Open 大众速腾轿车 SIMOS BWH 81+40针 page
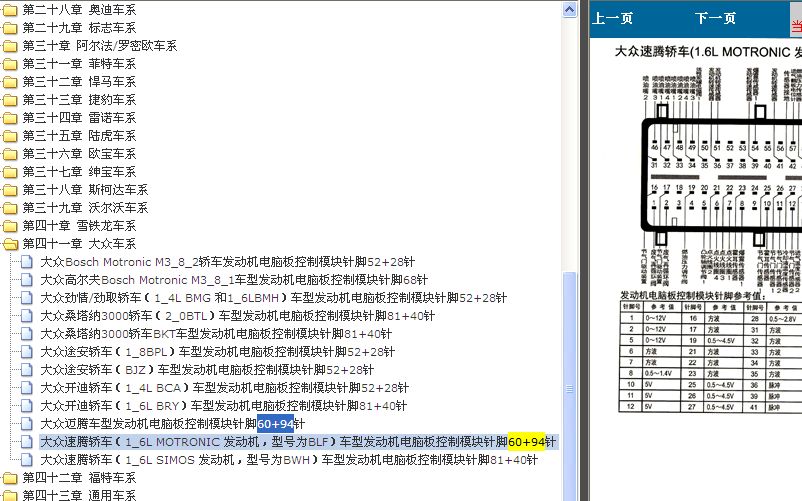Viewport: 802px width, 501px height. tap(289, 460)
